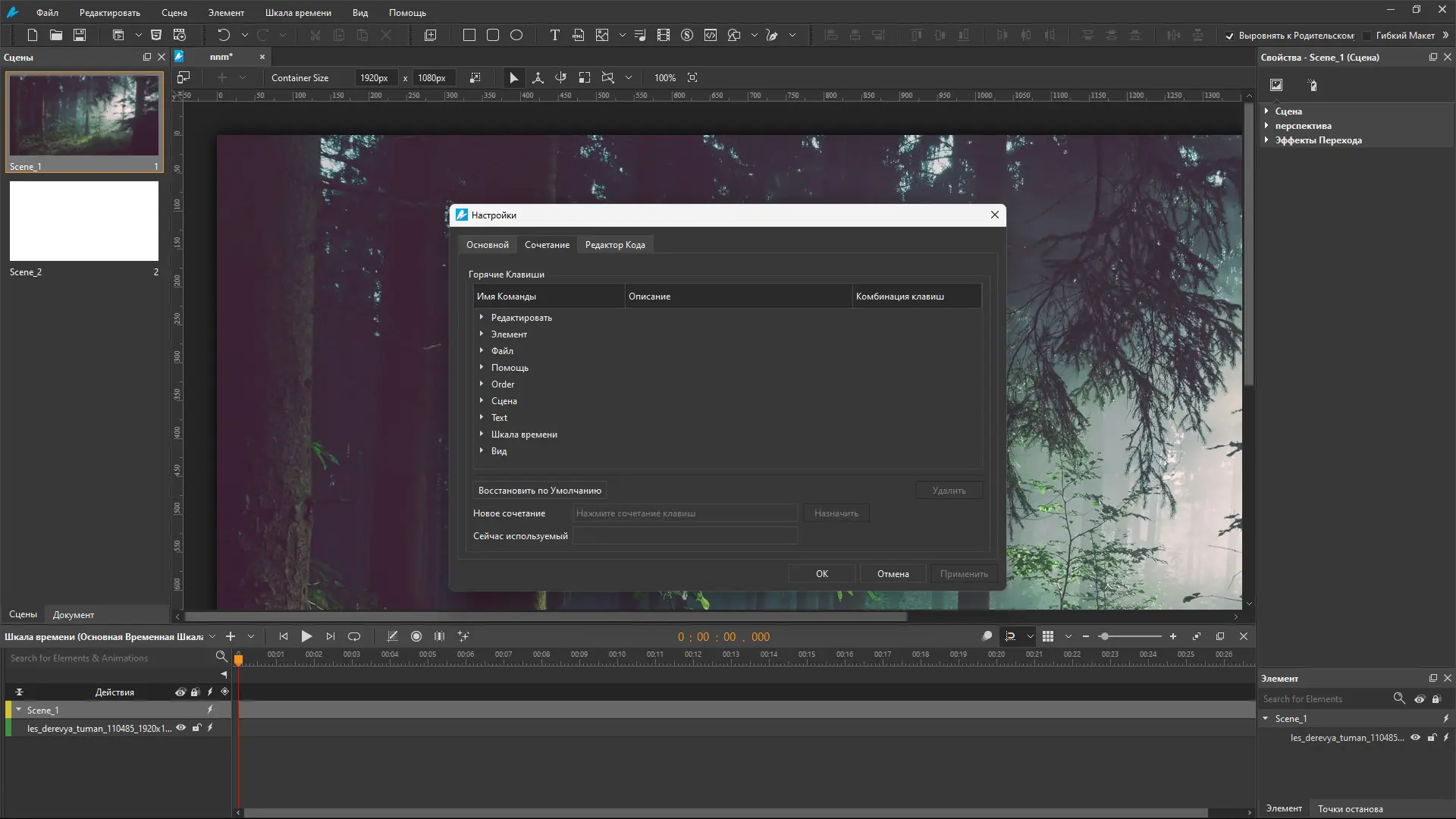Click the rounded rectangle shape tool
The width and height of the screenshot is (1456, 819).
(493, 35)
